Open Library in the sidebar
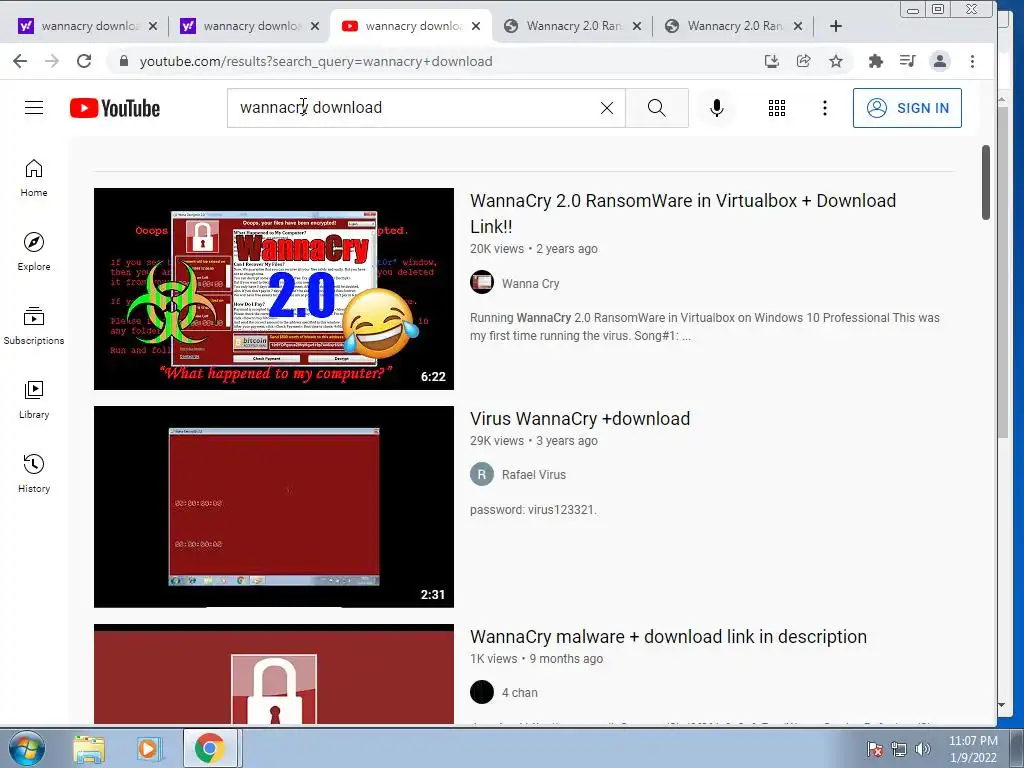The height and width of the screenshot is (768, 1024). point(34,399)
